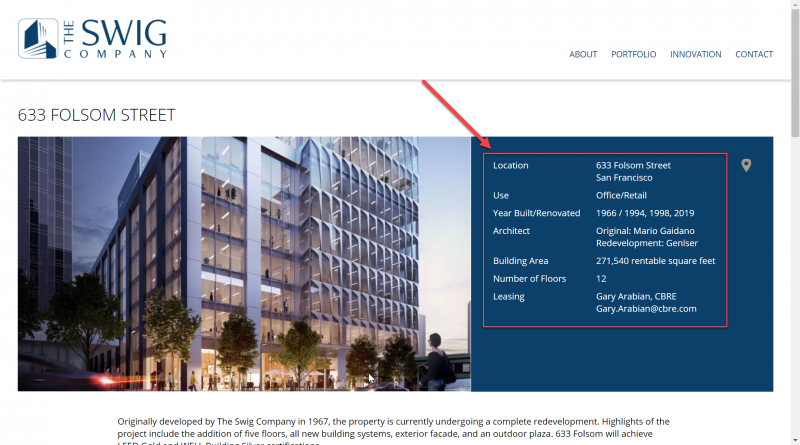
Task: Go to the CONTACT page
Action: 754,54
